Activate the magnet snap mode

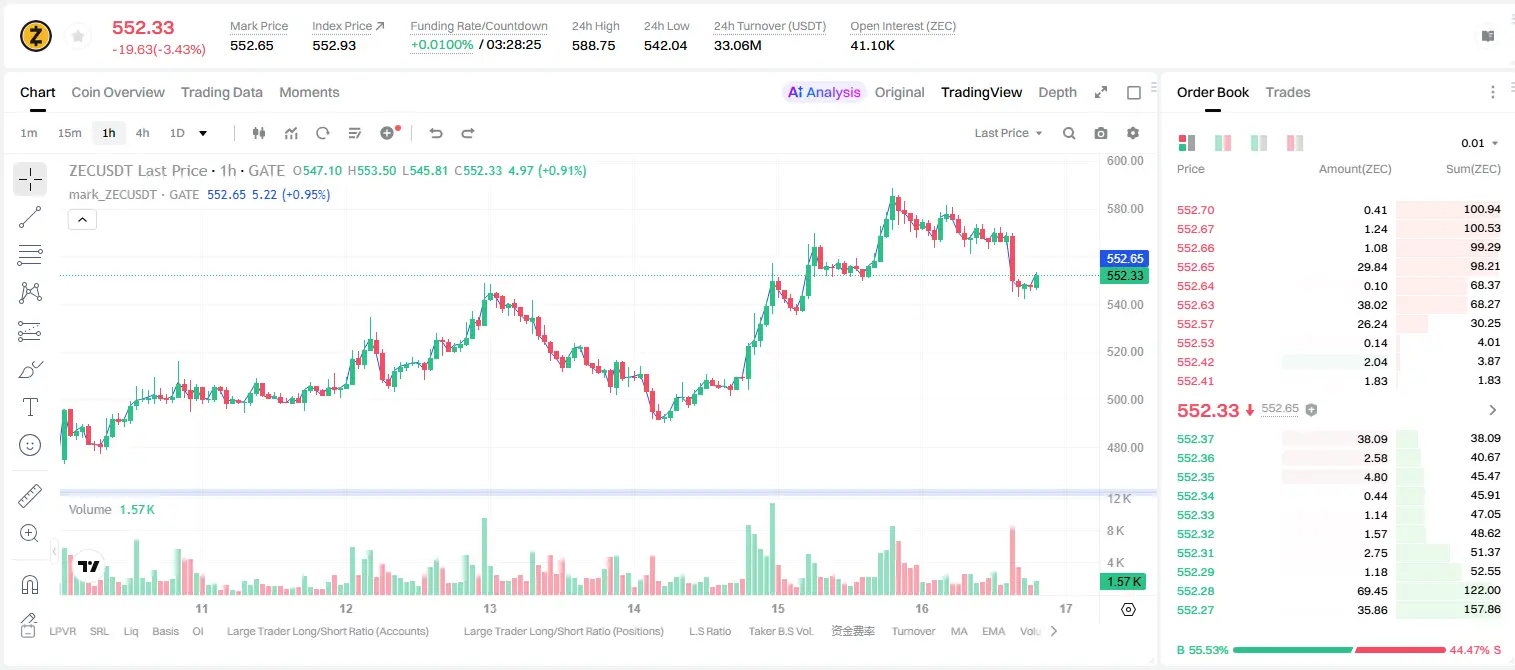[30, 584]
